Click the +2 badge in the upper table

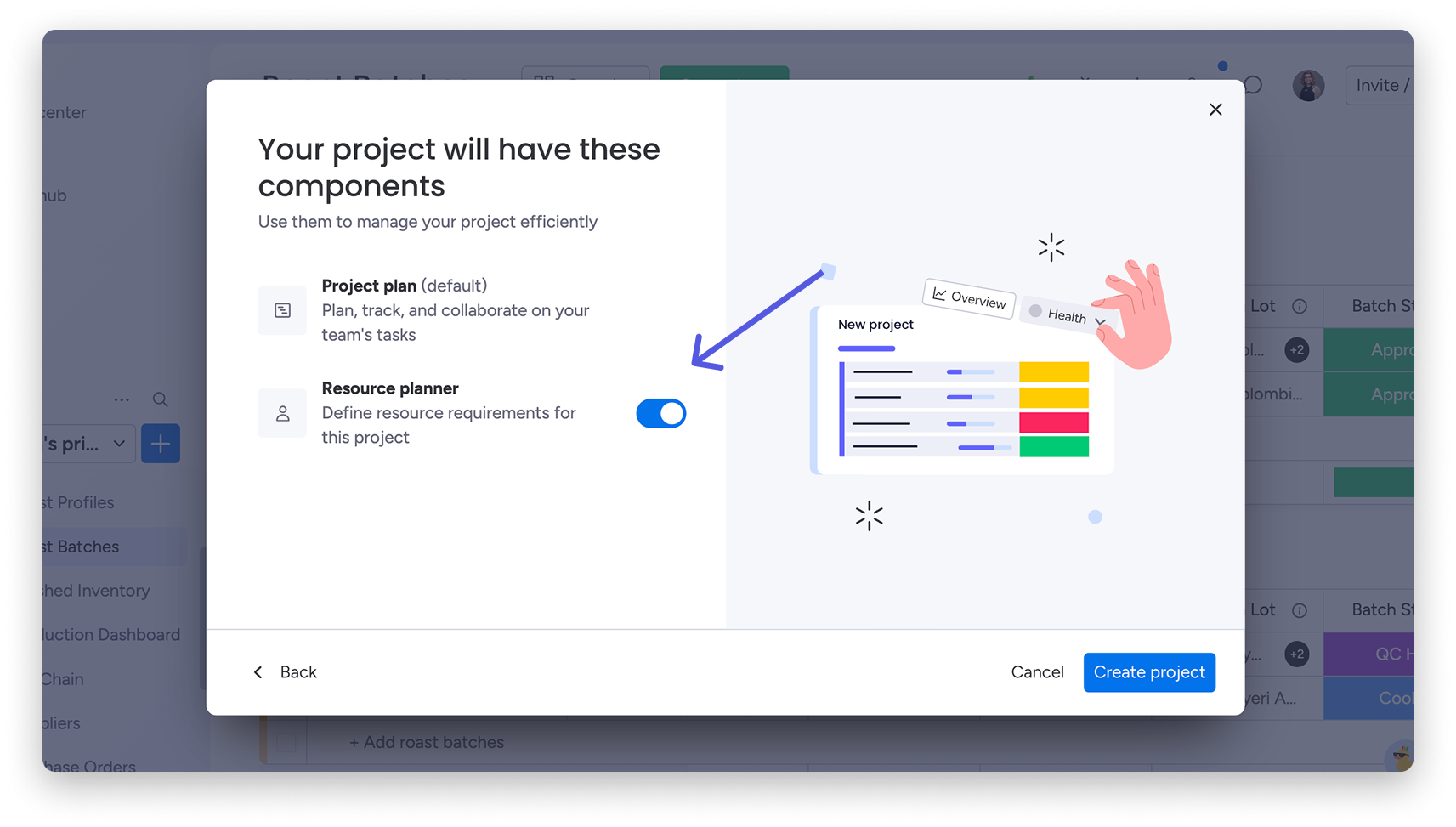coord(1297,350)
